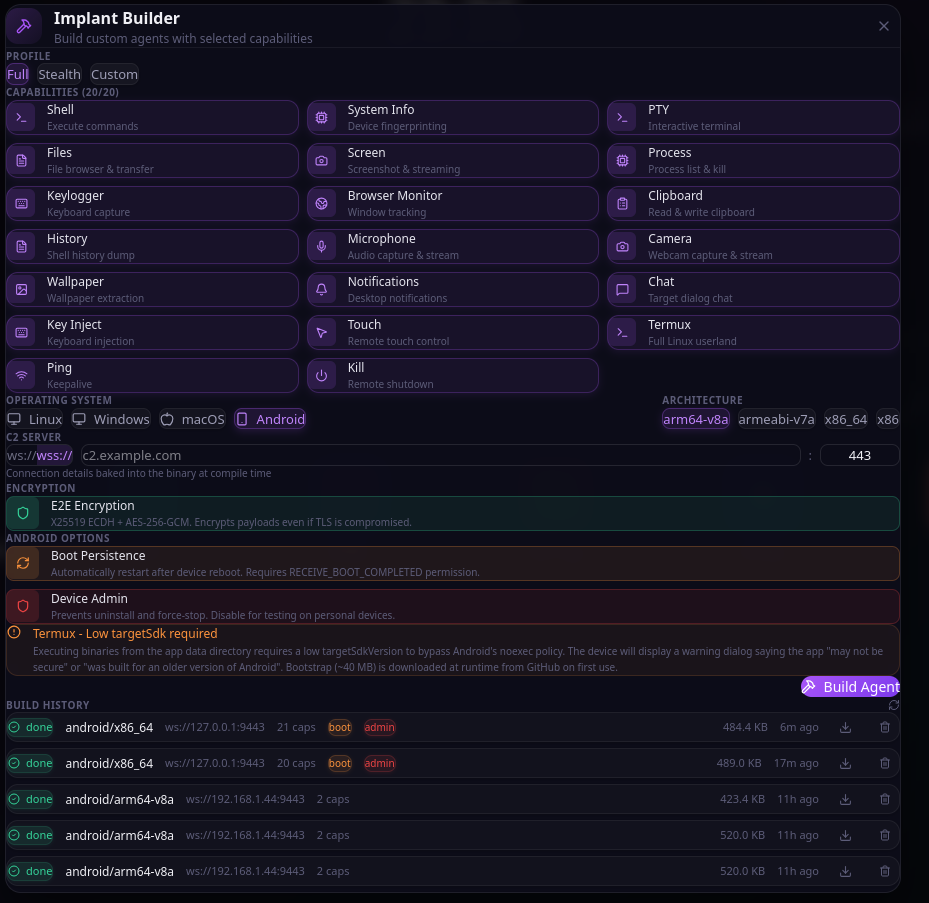The image size is (929, 903).
Task: Click the Ping keepalive wifi icon
Action: click(x=22, y=374)
